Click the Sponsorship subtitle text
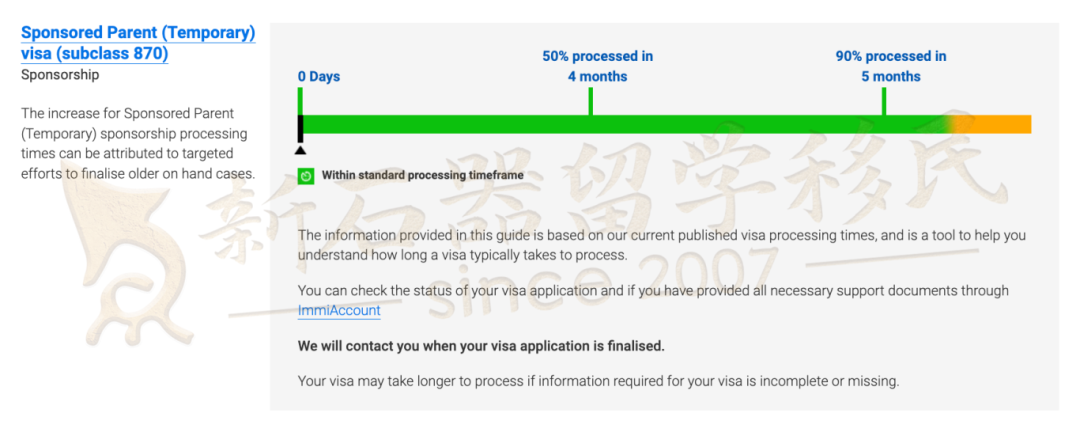Viewport: 1080px width, 432px height. tap(60, 75)
